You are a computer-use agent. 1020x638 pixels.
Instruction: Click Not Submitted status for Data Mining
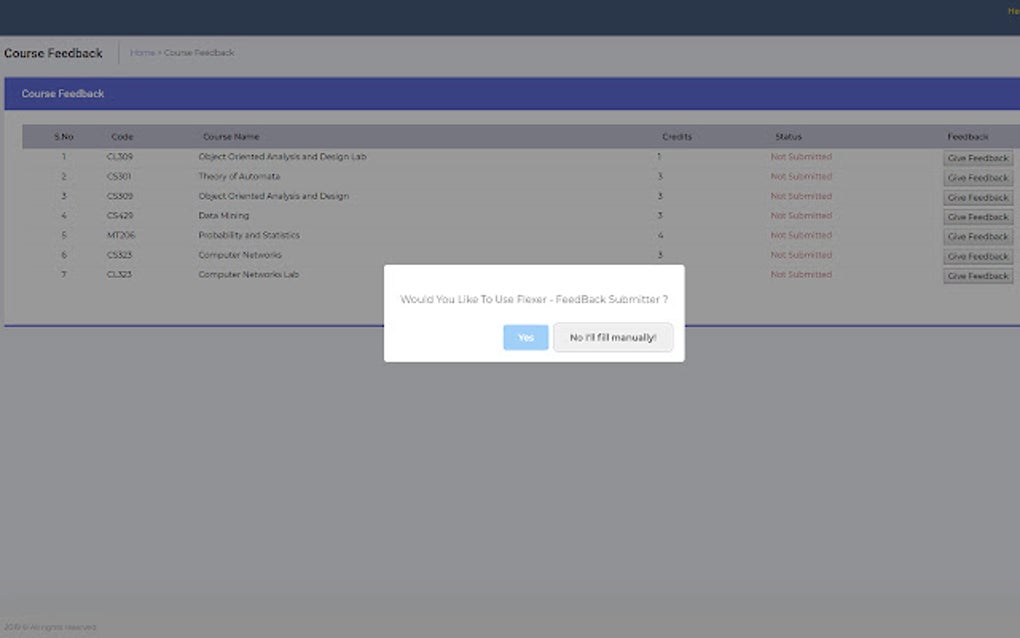(x=800, y=216)
